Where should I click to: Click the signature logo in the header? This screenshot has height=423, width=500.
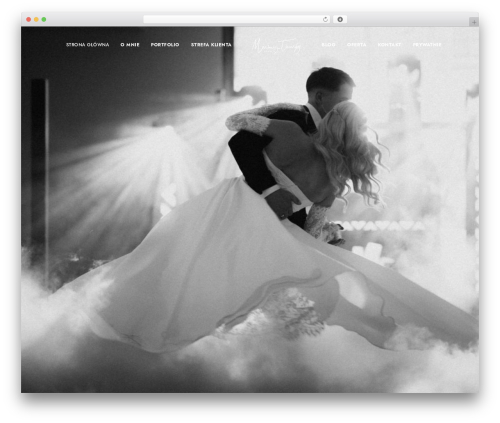point(277,46)
